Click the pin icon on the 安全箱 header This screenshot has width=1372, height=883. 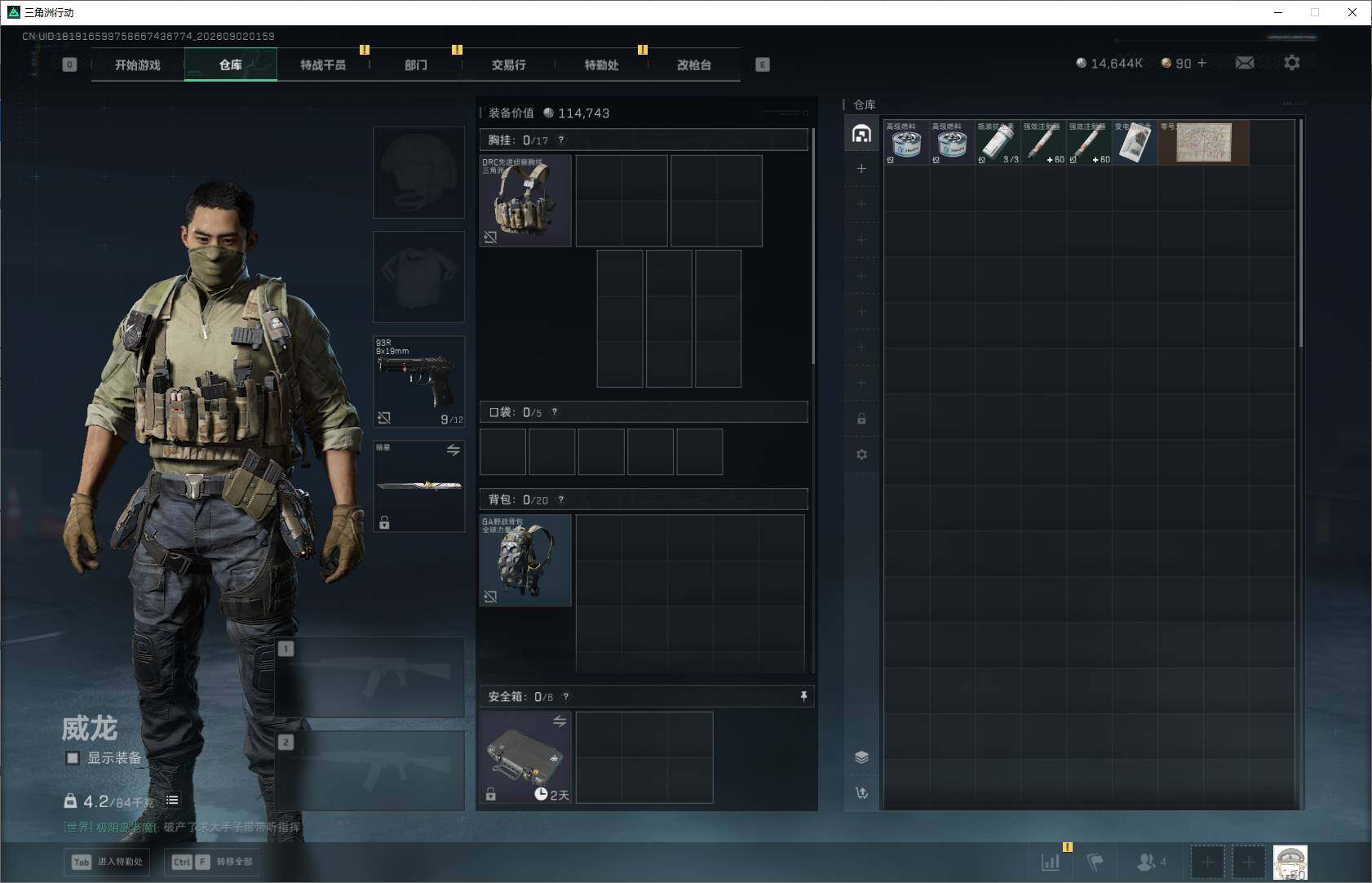pos(803,696)
